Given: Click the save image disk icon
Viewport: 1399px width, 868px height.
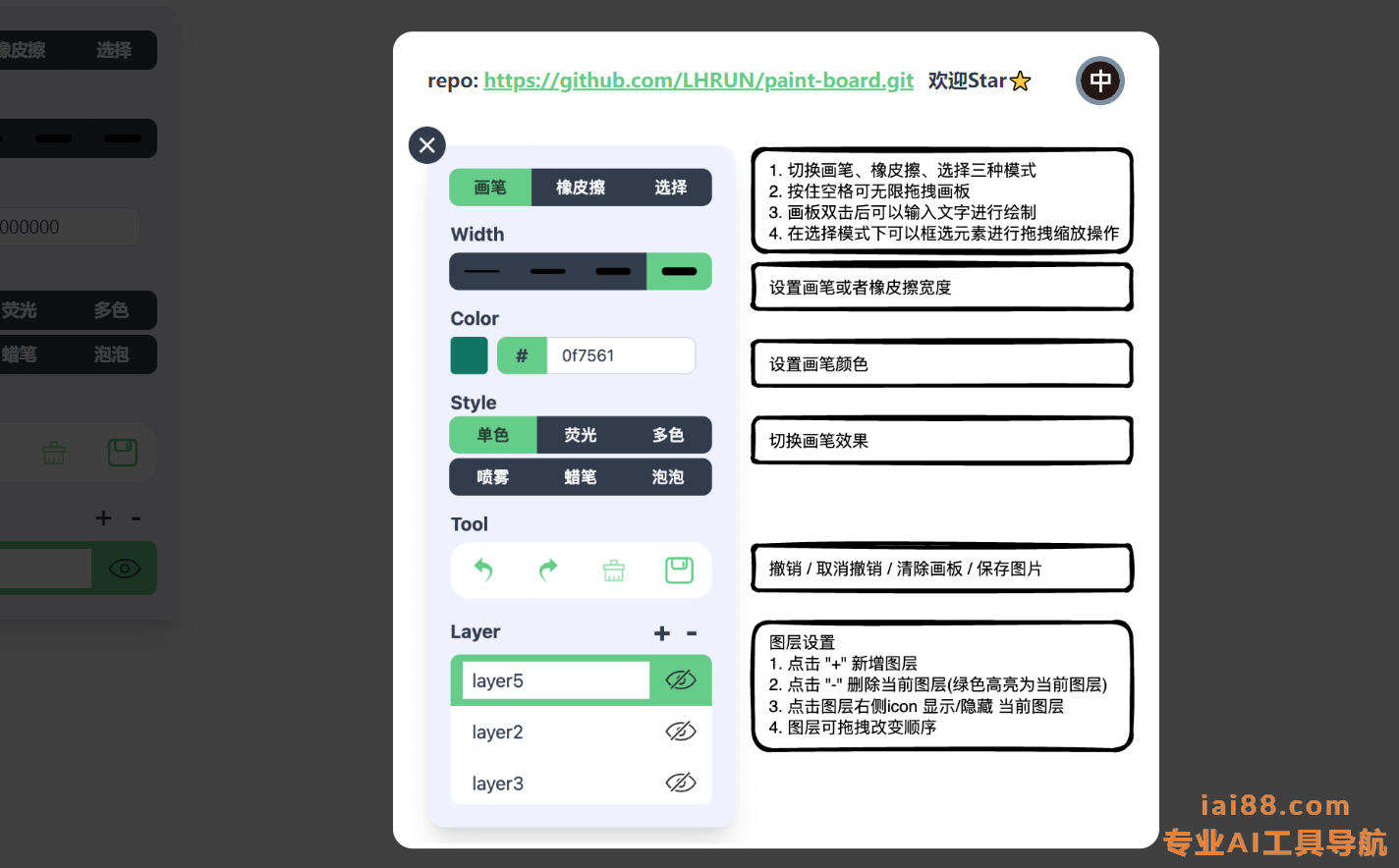Looking at the screenshot, I should pyautogui.click(x=679, y=570).
